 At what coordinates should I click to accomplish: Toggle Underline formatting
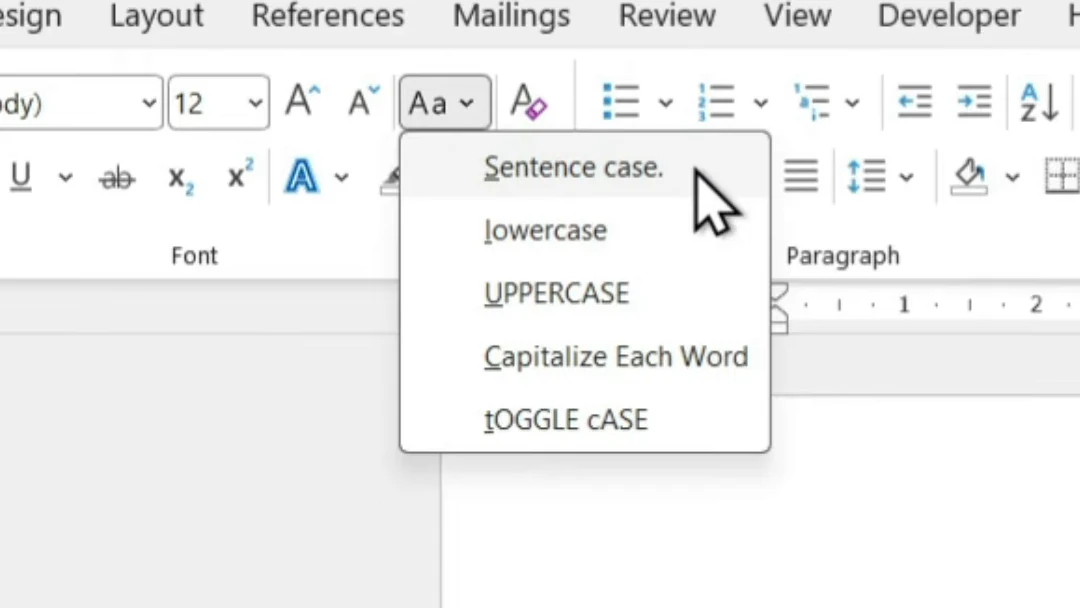[x=21, y=178]
